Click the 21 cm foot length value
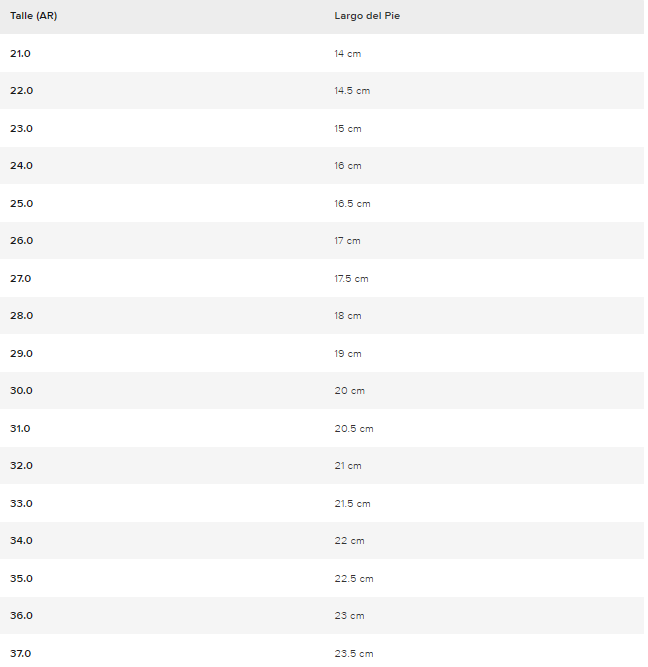Image resolution: width=648 pixels, height=667 pixels. pos(348,466)
